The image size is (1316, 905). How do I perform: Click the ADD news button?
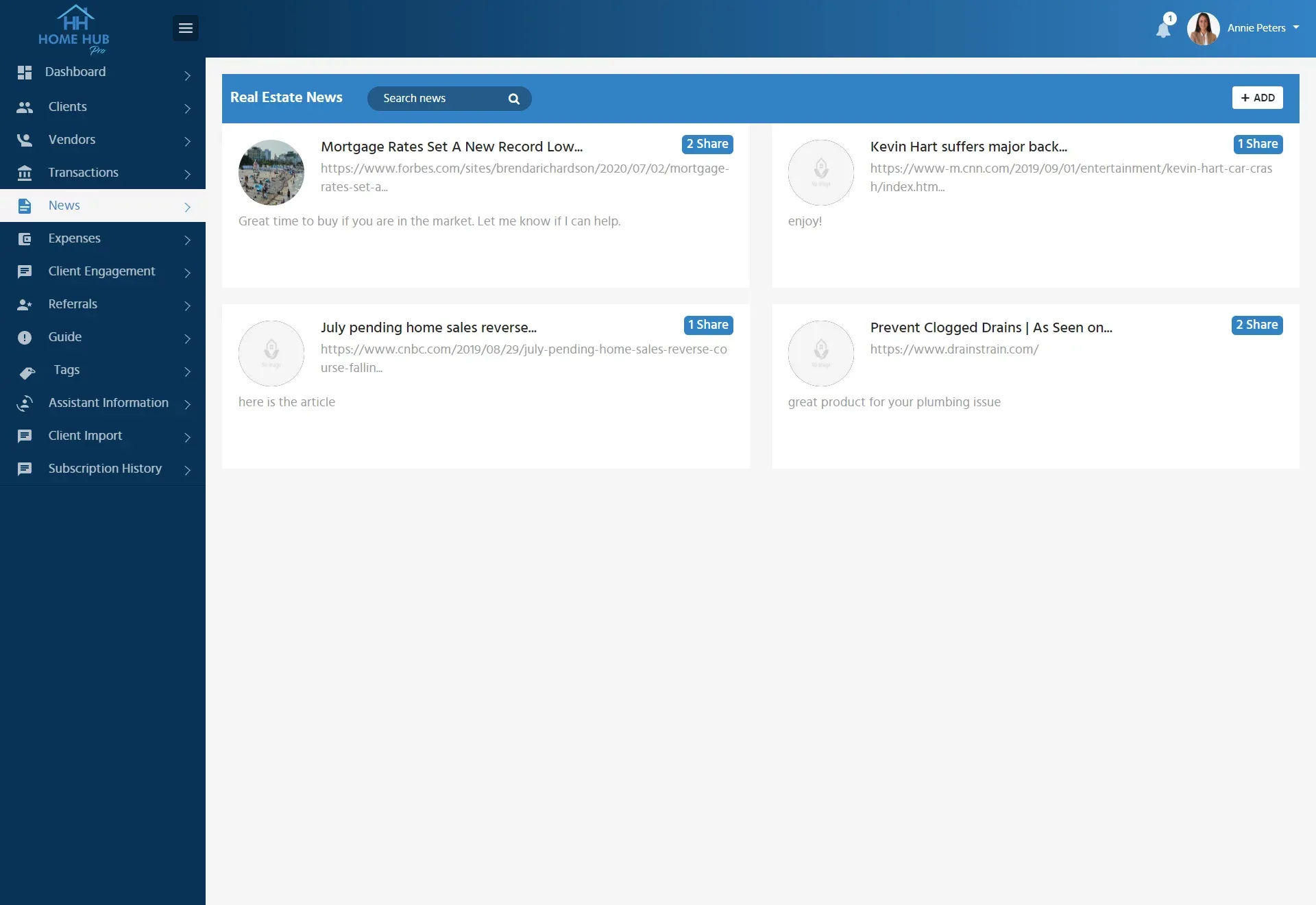(1257, 98)
